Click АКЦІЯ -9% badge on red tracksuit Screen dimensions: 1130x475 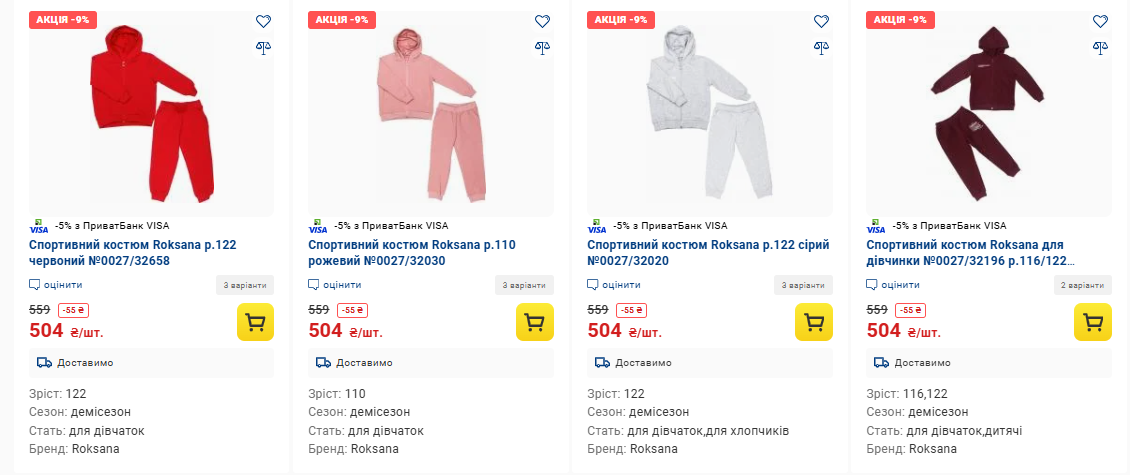coord(62,19)
